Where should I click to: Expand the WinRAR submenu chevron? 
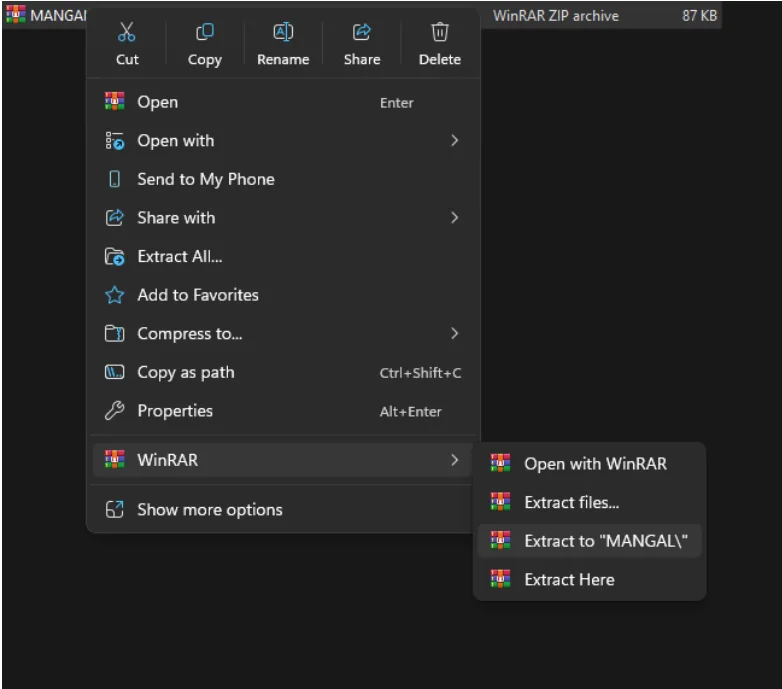[454, 460]
